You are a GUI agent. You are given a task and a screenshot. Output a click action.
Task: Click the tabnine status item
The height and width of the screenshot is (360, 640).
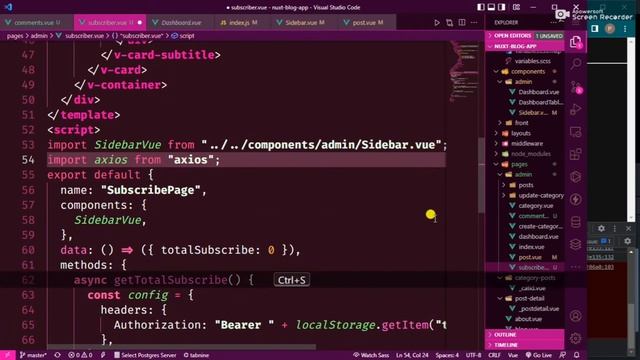point(197,355)
